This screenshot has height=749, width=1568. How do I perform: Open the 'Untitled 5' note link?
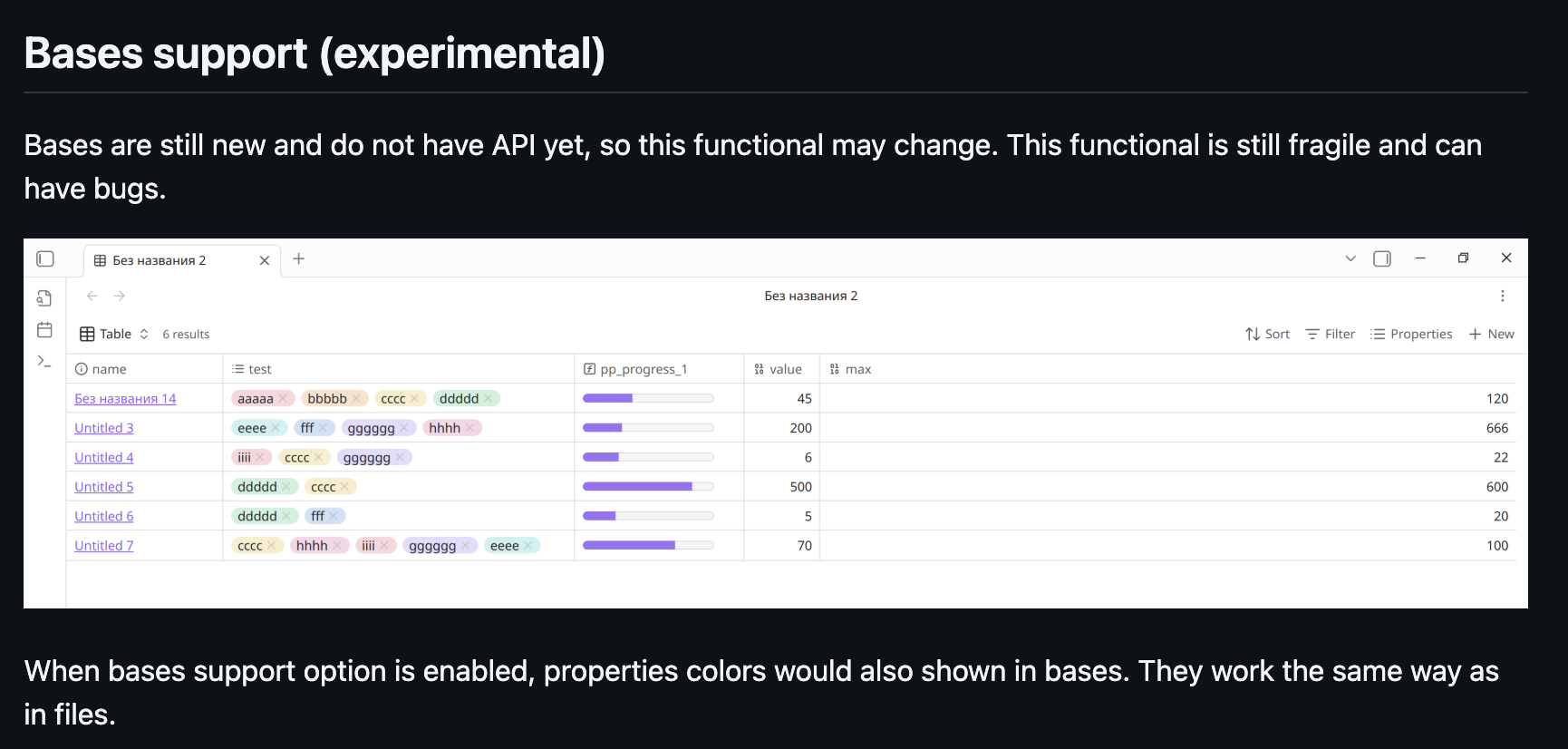pos(104,487)
